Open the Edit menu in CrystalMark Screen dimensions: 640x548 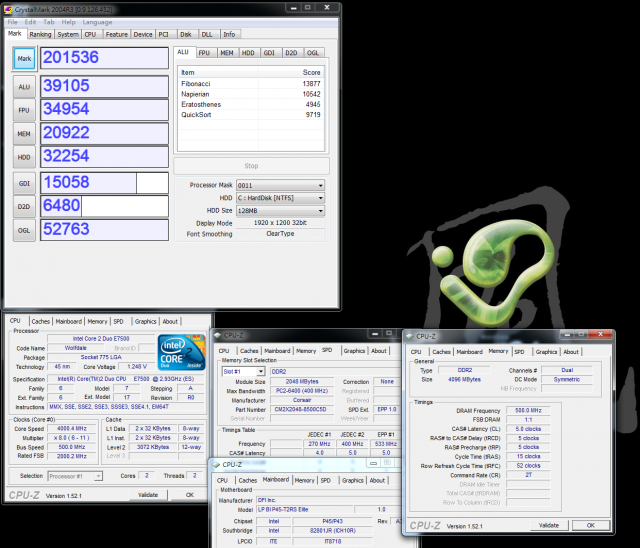point(30,22)
